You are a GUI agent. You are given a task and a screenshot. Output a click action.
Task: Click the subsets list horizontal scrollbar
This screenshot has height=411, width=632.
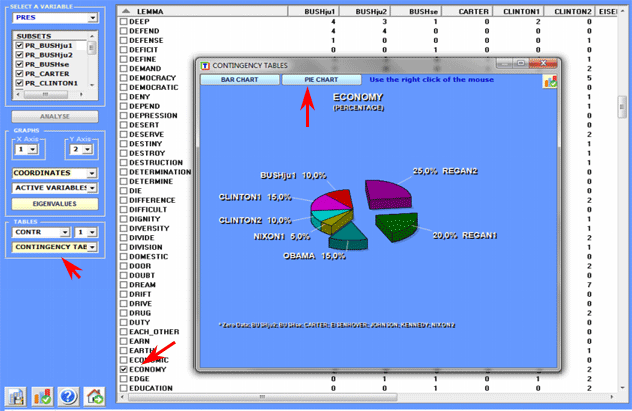(x=45, y=94)
